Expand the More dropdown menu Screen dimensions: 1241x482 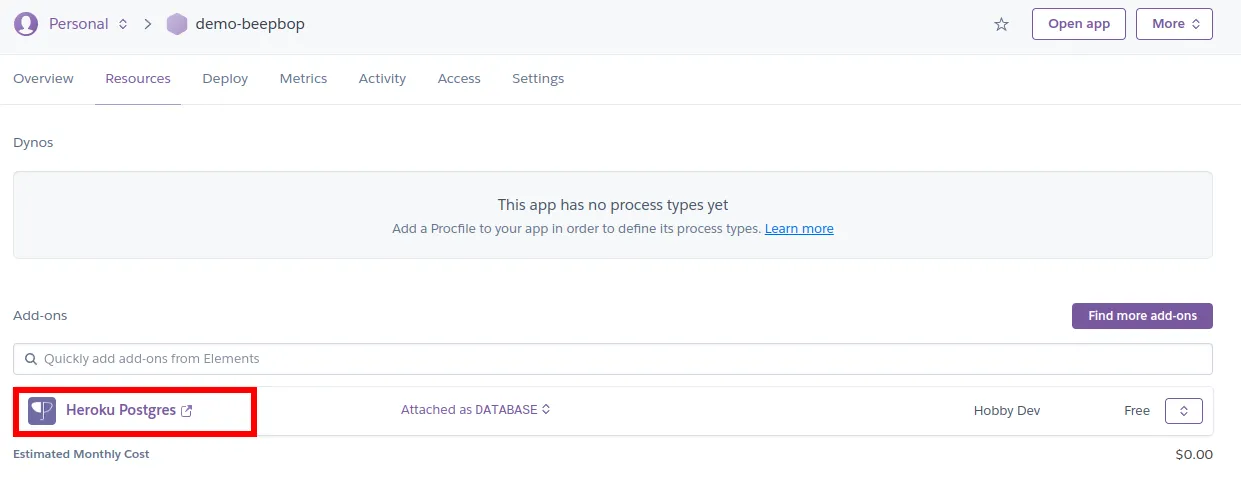coord(1174,24)
